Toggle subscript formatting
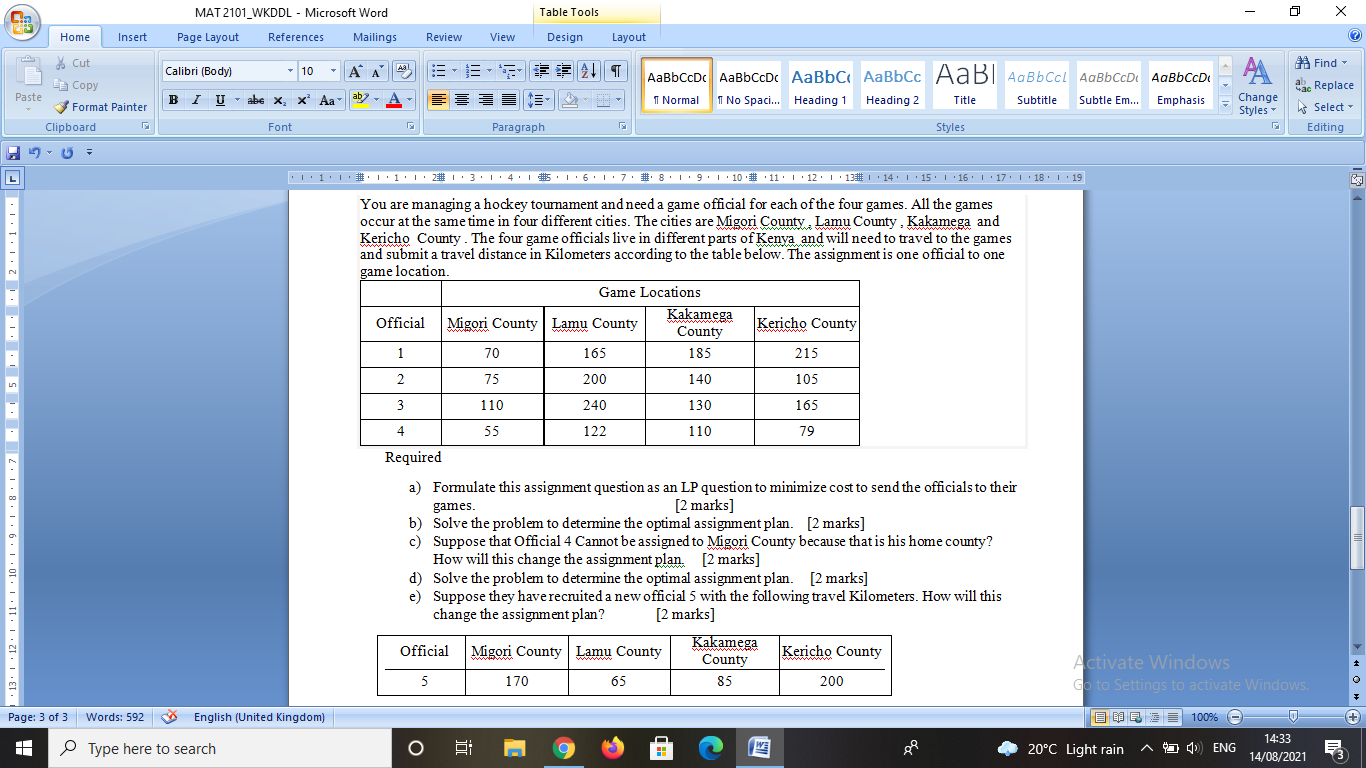1366x768 pixels. click(x=280, y=101)
